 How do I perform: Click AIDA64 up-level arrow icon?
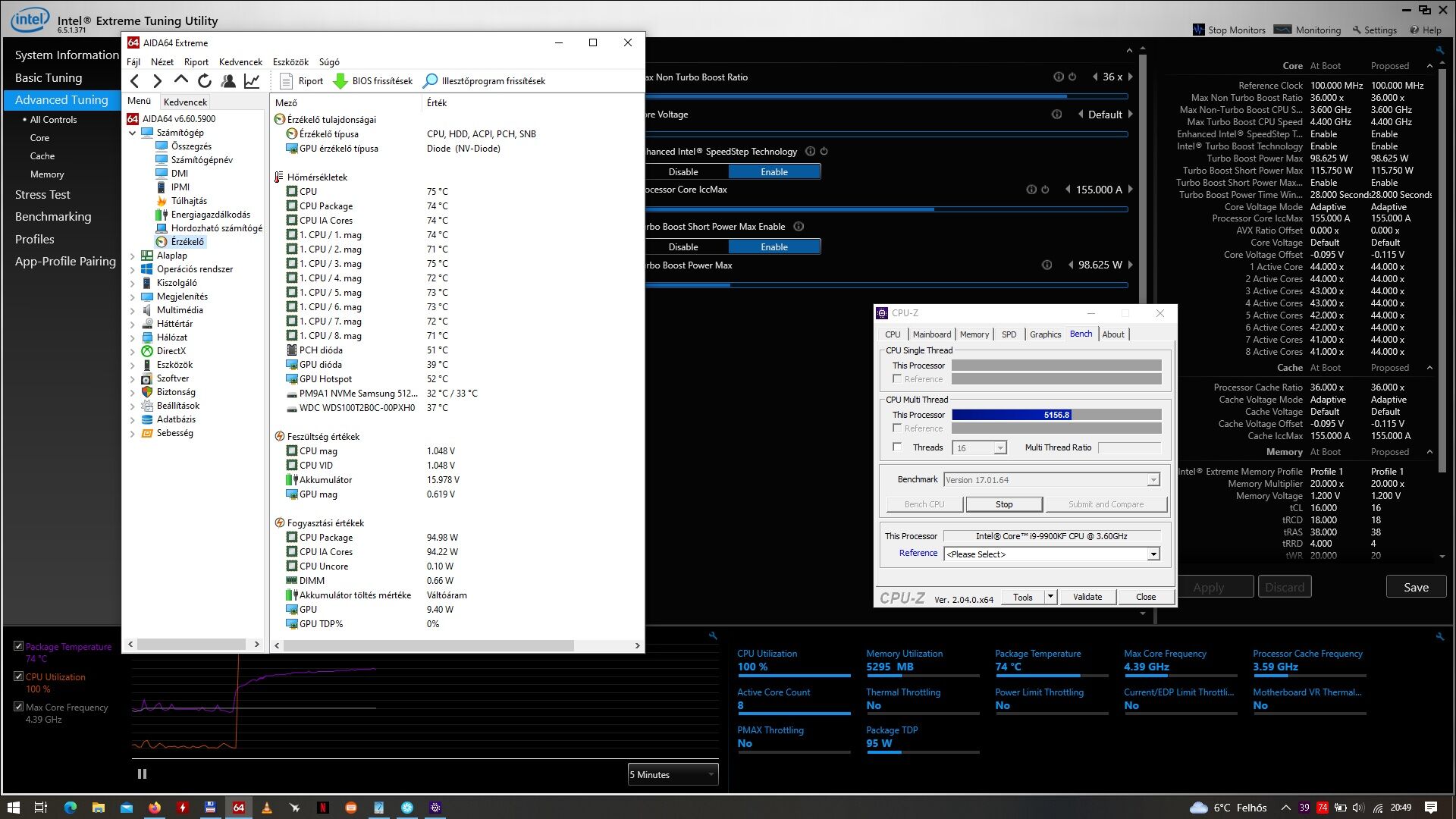click(180, 80)
